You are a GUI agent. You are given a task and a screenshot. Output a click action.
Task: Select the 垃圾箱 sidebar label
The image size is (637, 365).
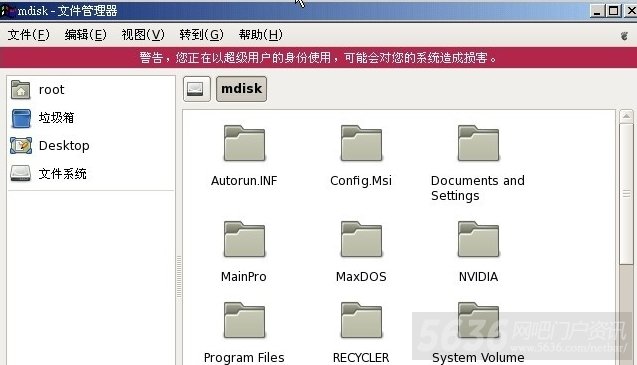(56, 118)
